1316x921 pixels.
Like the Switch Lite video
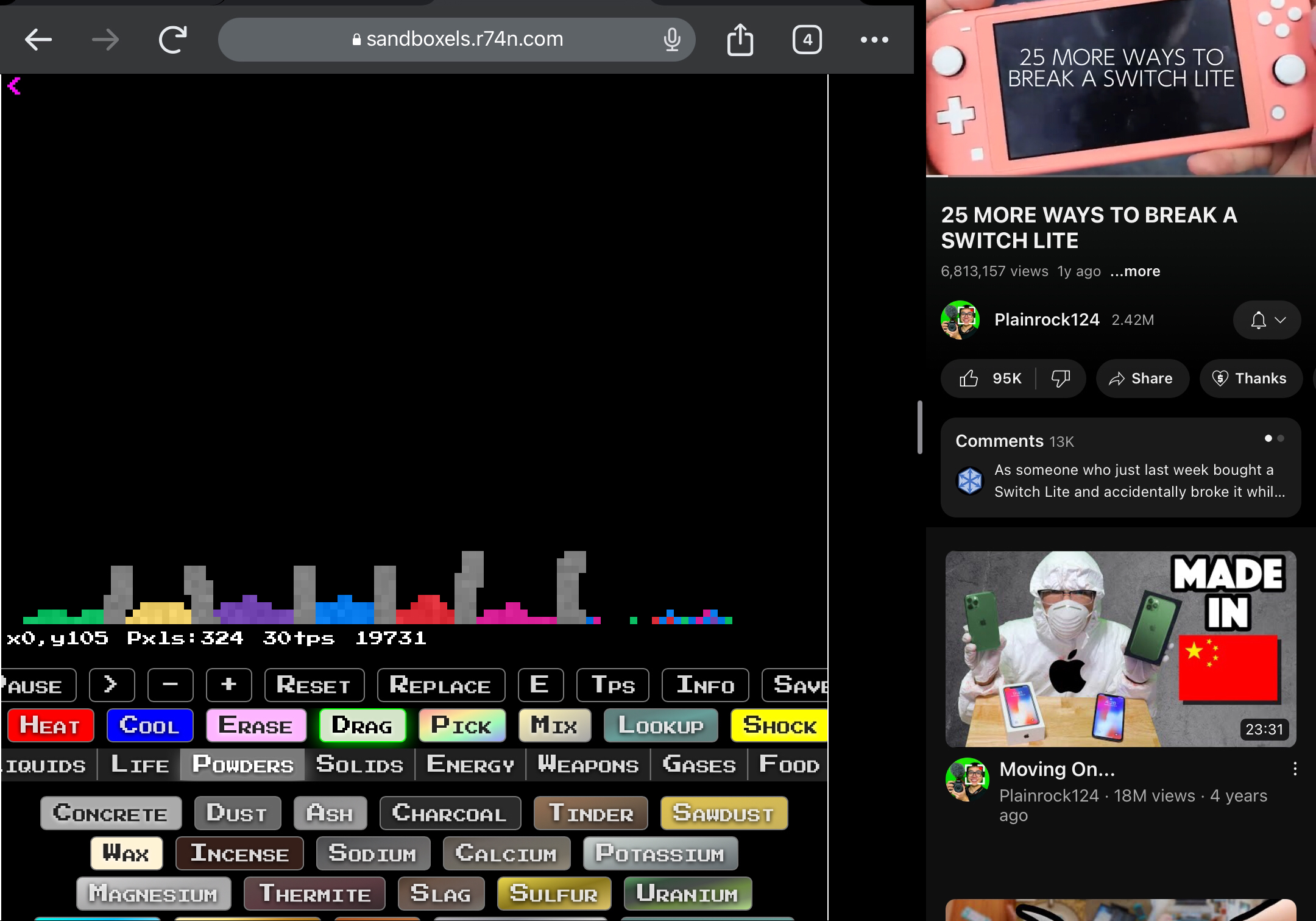pyautogui.click(x=989, y=379)
